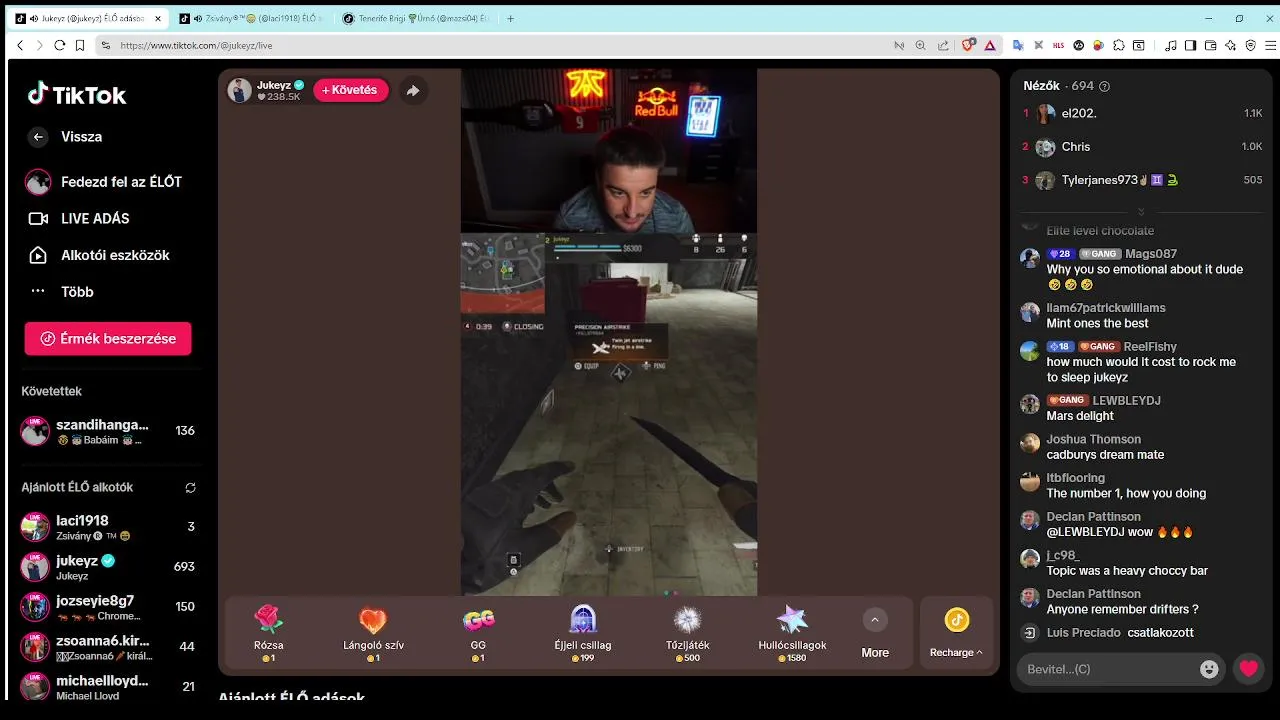Open Brave Leo AI sparkle icon
The width and height of the screenshot is (1280, 720).
[x=1231, y=45]
